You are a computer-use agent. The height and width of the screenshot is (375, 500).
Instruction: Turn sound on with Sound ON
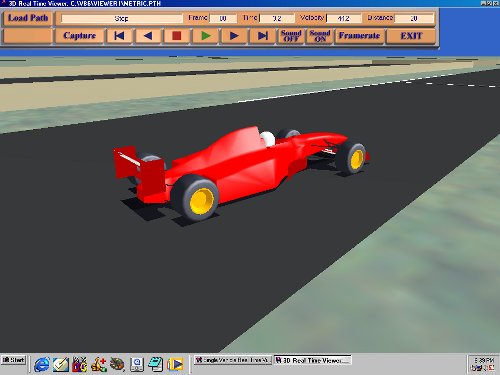coord(320,36)
